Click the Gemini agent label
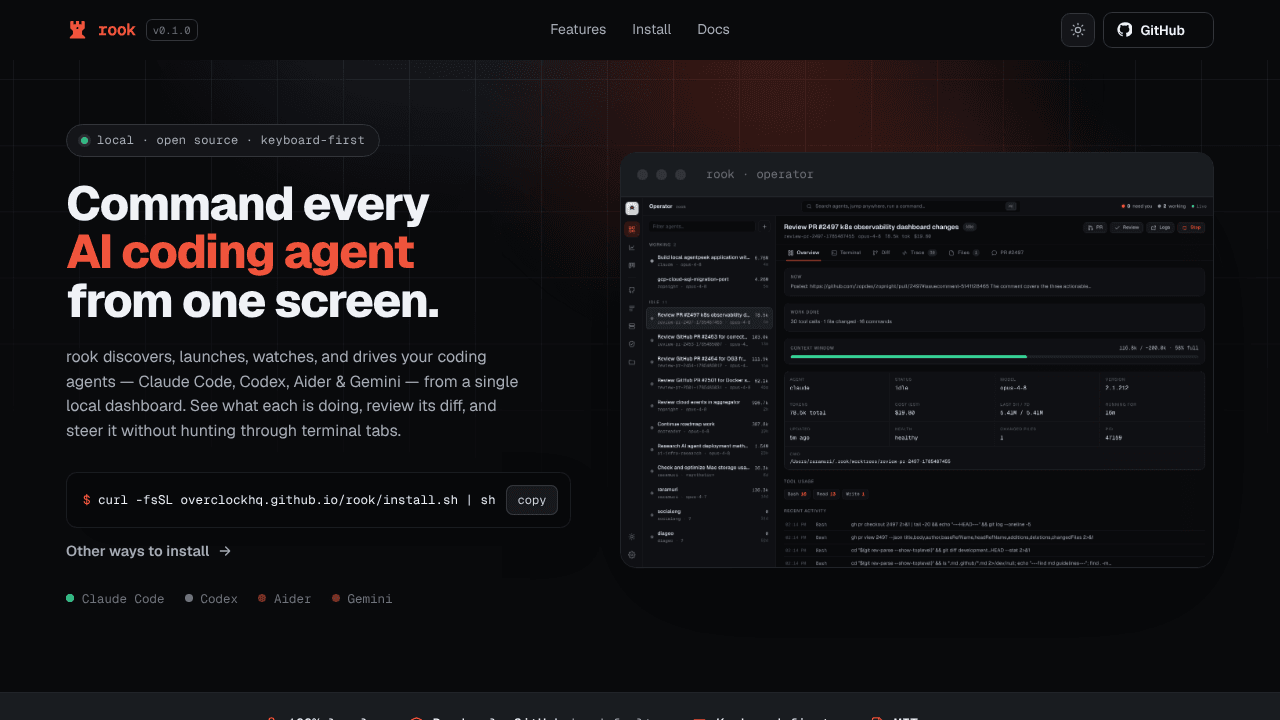1280x720 pixels. tap(362, 599)
